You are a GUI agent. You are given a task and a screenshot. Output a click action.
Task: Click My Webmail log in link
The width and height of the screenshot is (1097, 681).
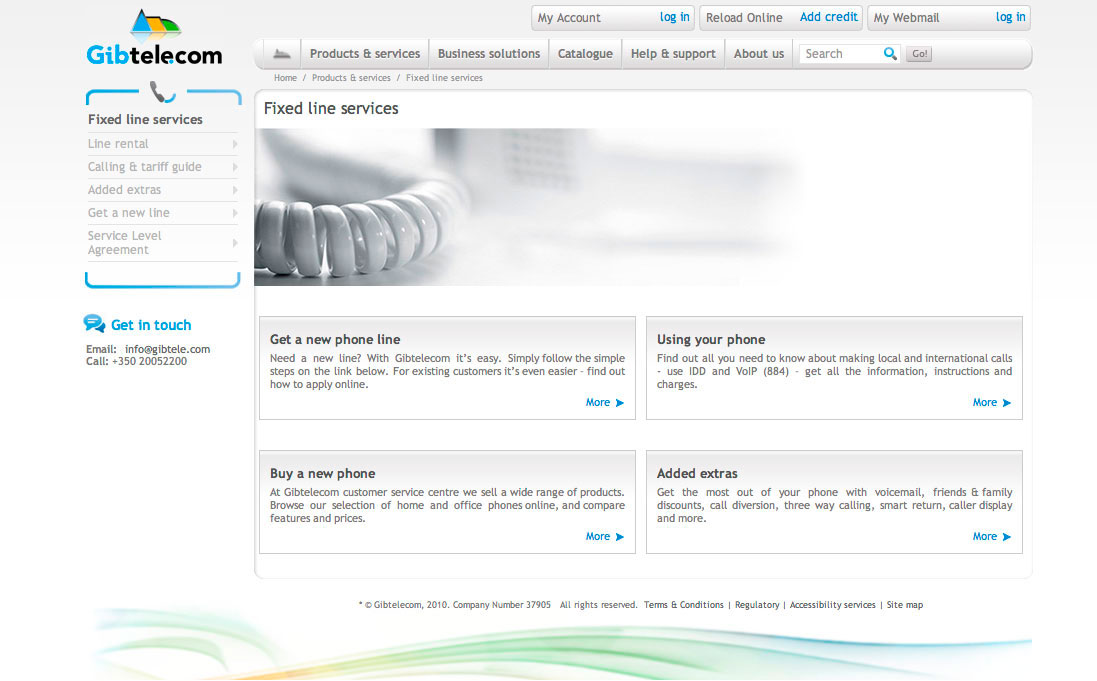click(1010, 17)
